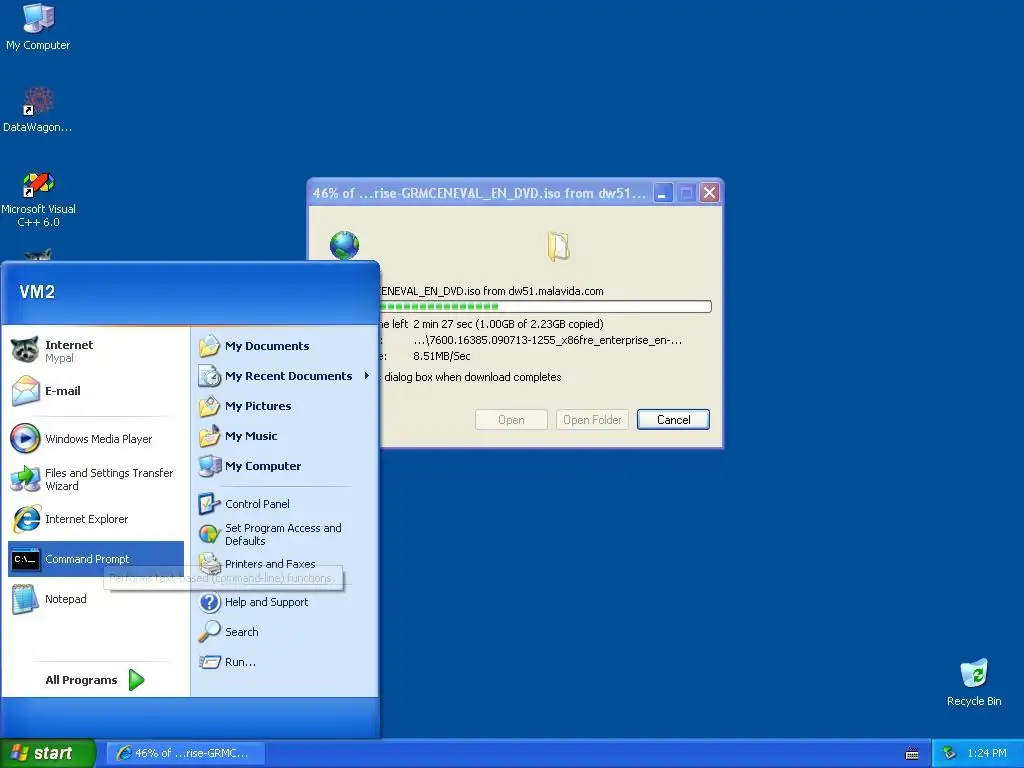The width and height of the screenshot is (1024, 768).
Task: Launch Windows Media Player
Action: [95, 439]
